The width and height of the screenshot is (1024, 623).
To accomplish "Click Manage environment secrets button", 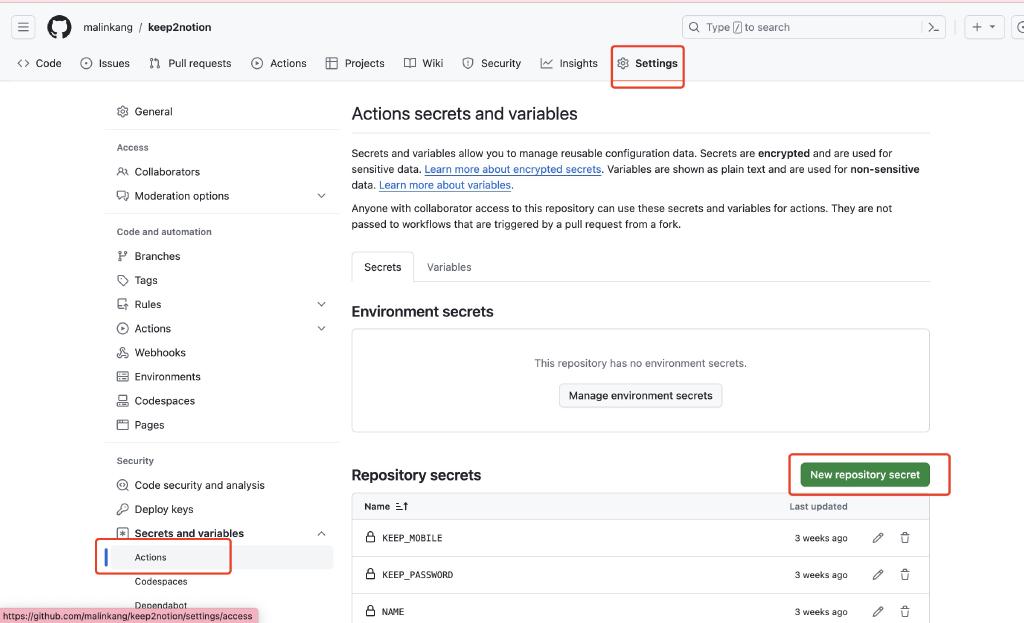I will coord(640,396).
